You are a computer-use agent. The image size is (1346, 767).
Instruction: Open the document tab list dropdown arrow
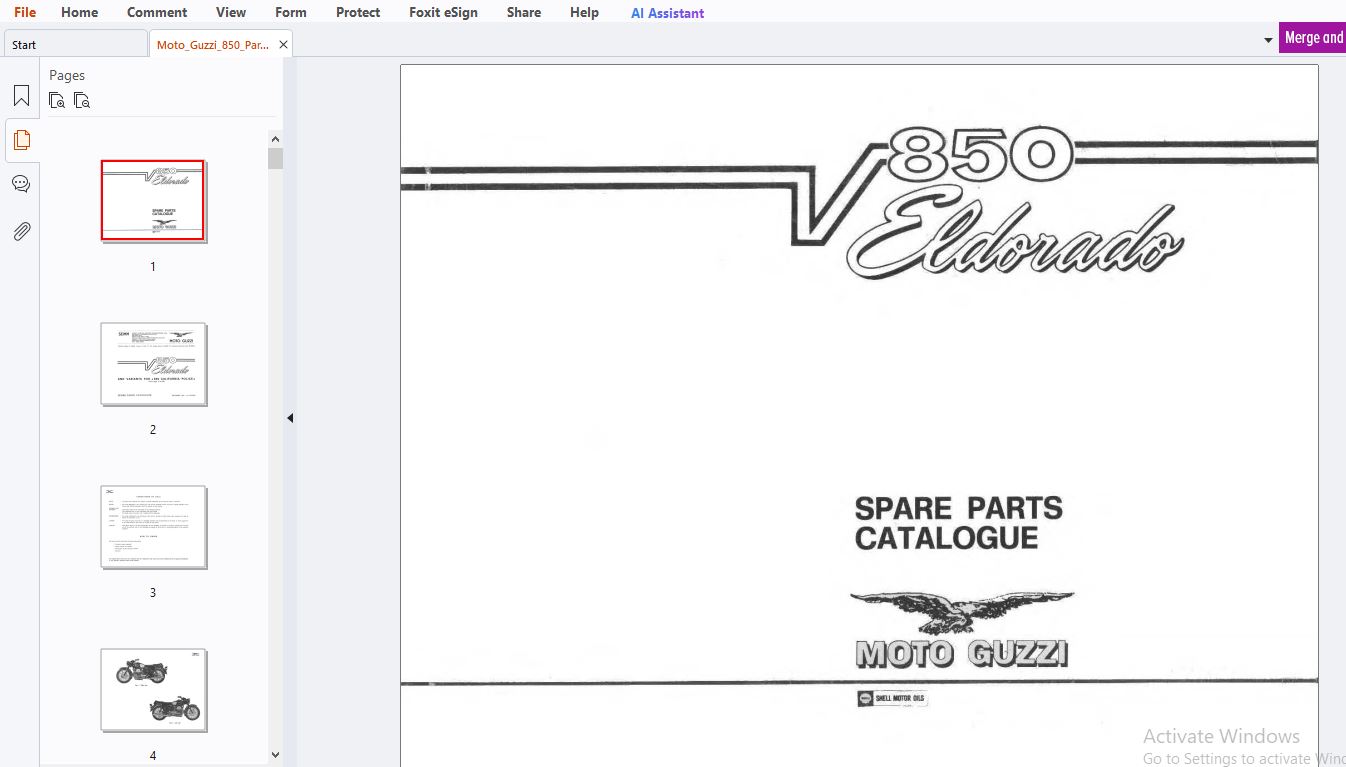click(x=1268, y=39)
